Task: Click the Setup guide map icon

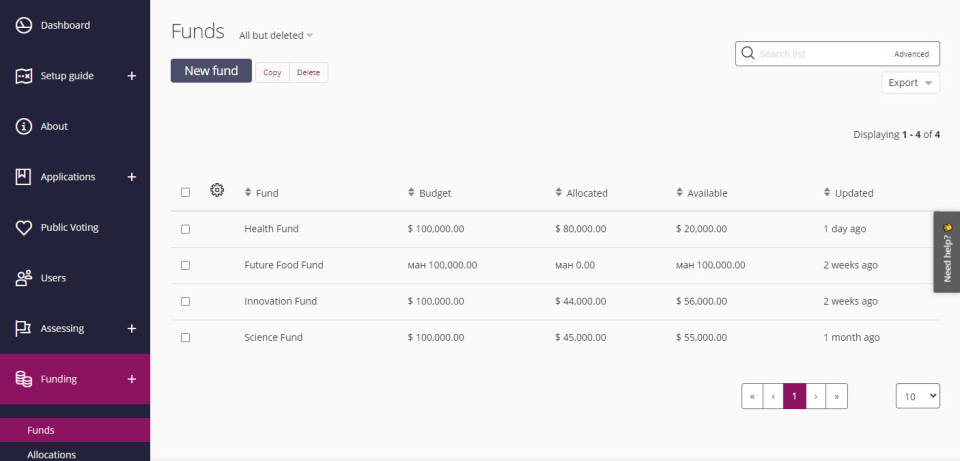Action: (x=24, y=76)
